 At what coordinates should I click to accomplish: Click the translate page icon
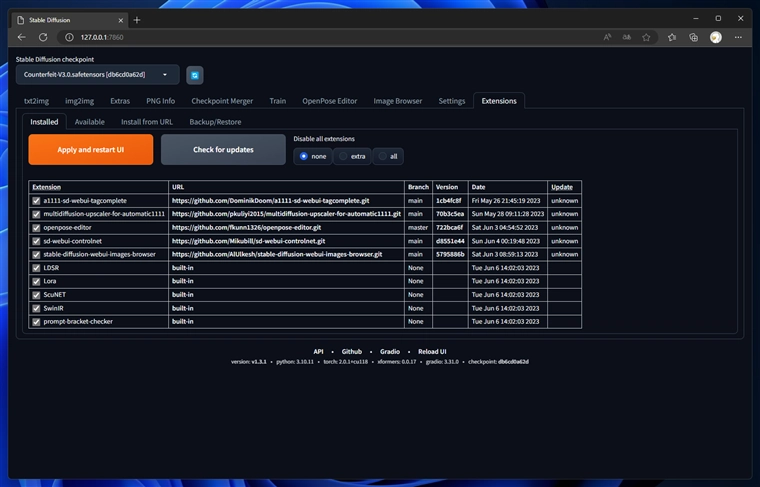(x=627, y=37)
